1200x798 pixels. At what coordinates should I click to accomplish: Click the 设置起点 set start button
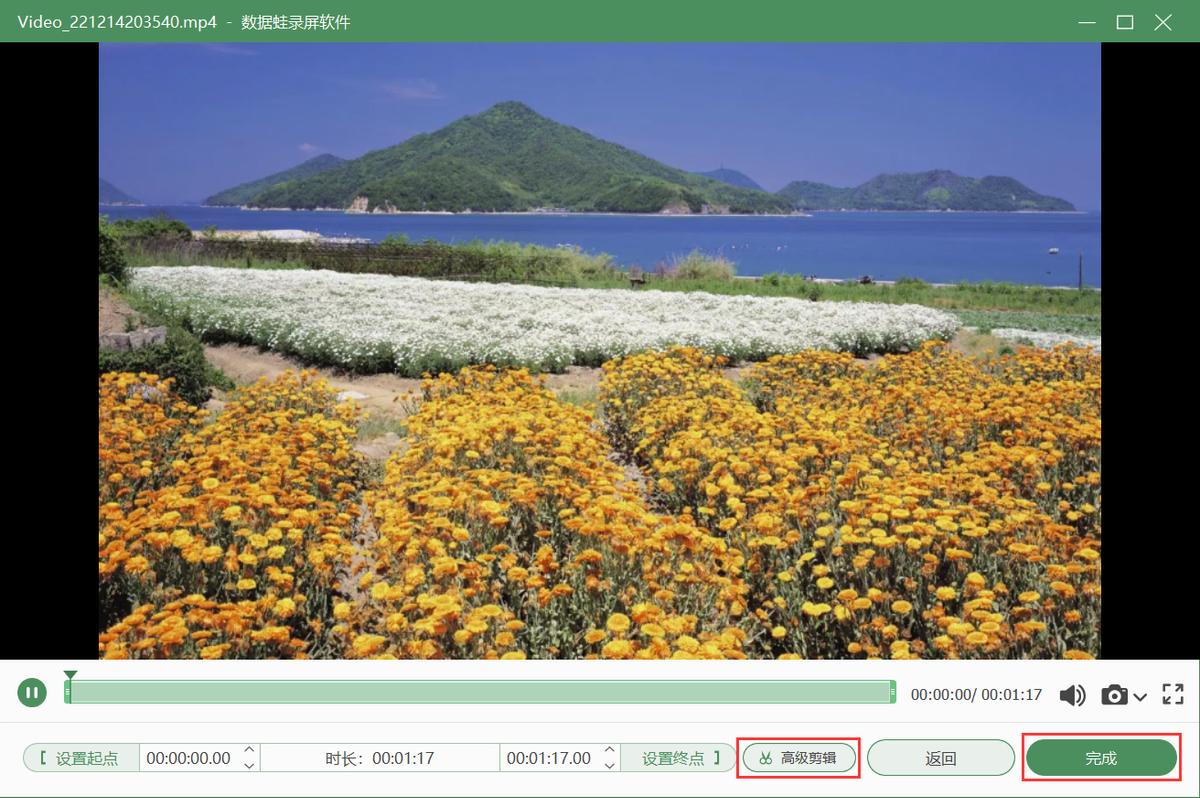click(80, 757)
